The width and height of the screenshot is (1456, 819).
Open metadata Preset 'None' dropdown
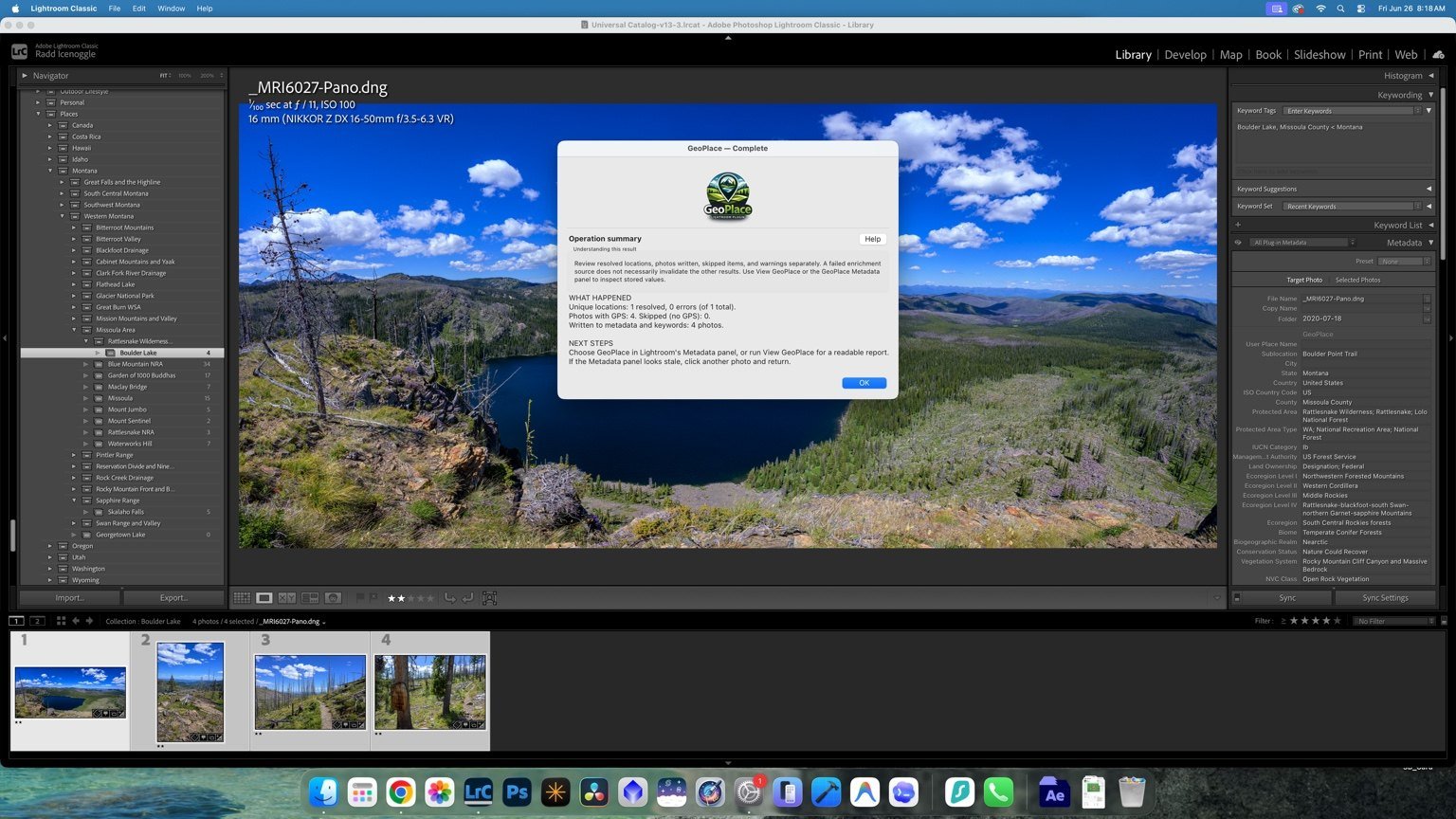click(x=1405, y=261)
